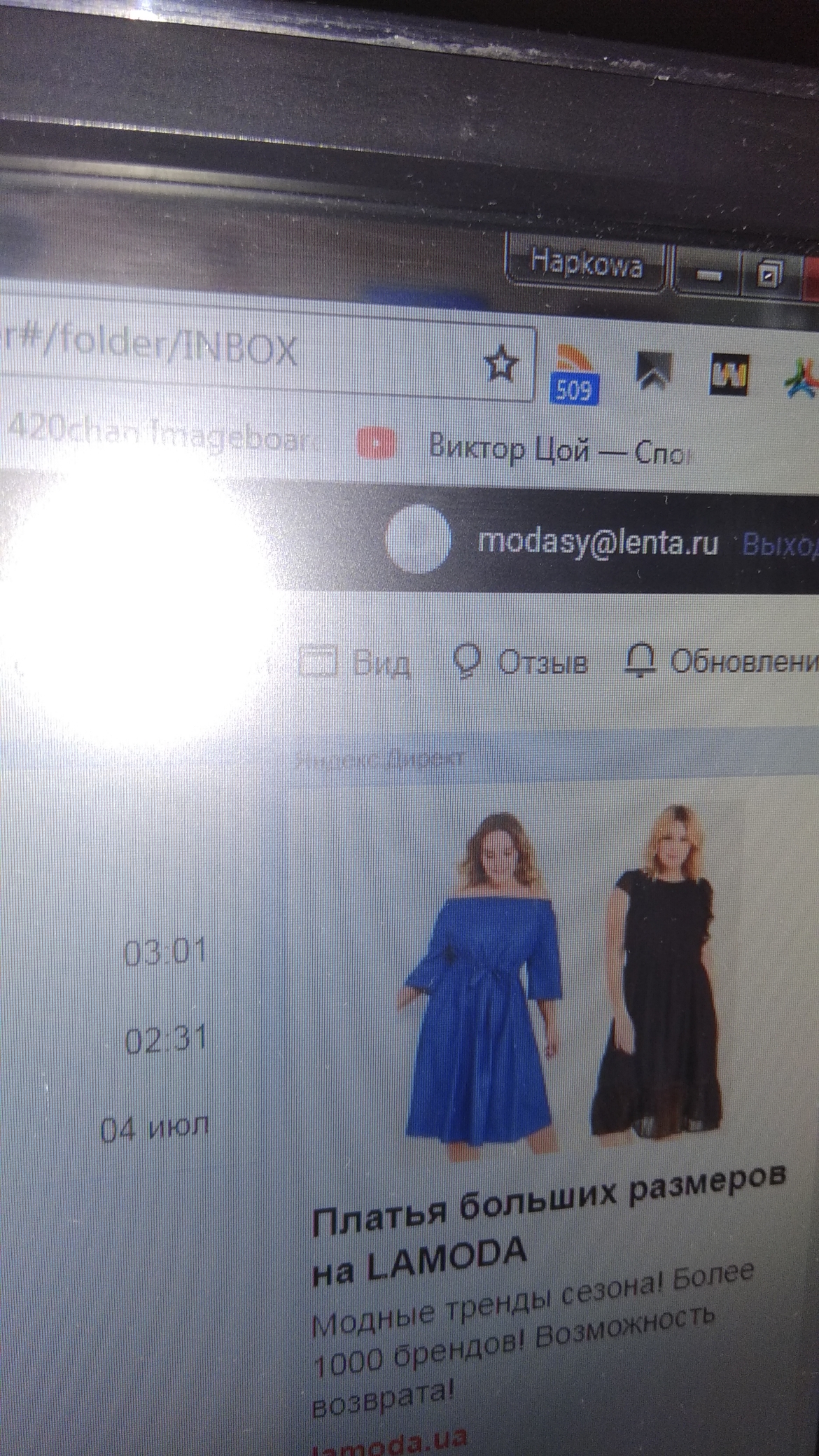Open the Hapkowa browser profile button
Screen dimensions: 819x1456
[x=585, y=265]
